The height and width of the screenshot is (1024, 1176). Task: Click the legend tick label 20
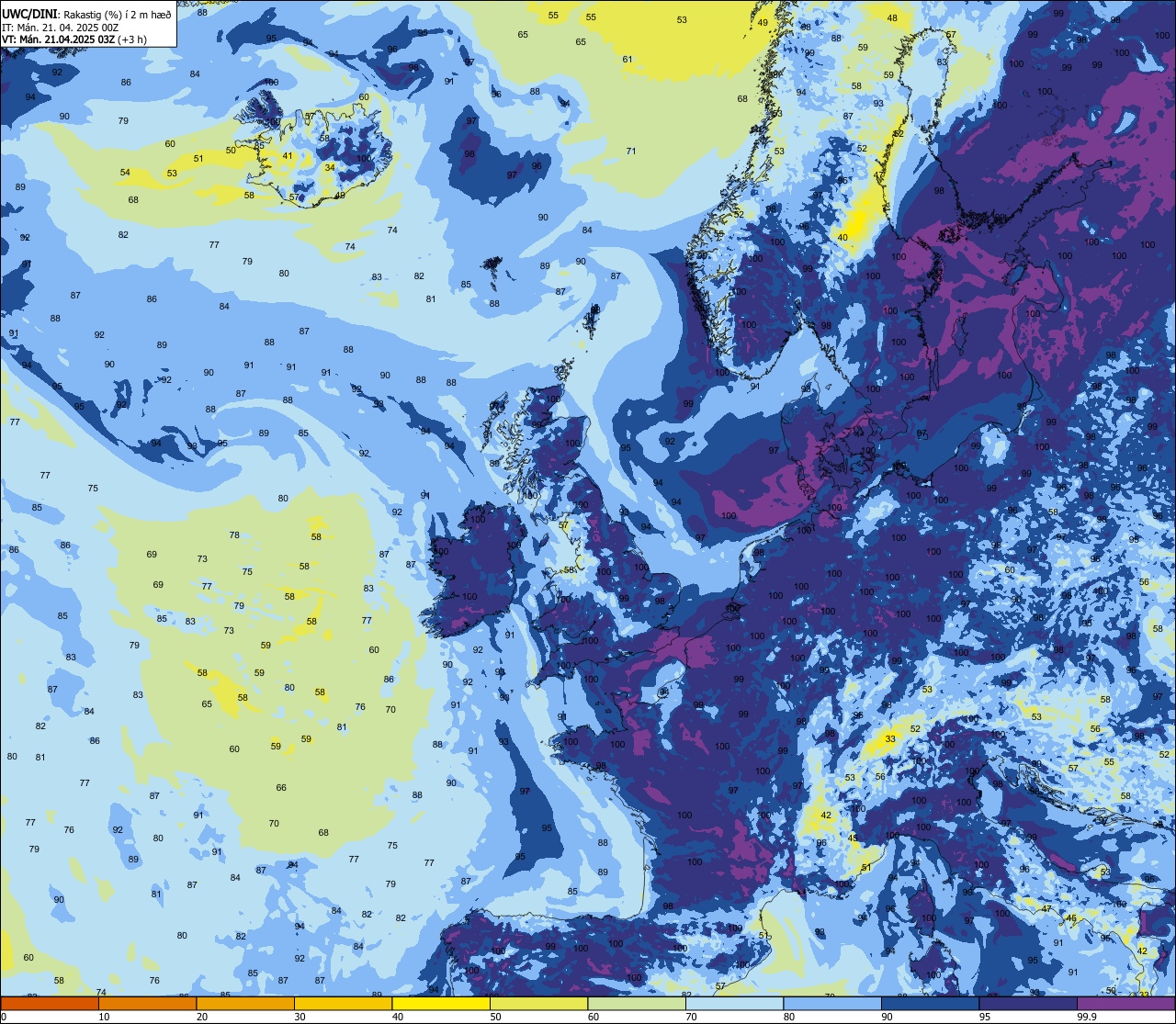click(202, 1017)
